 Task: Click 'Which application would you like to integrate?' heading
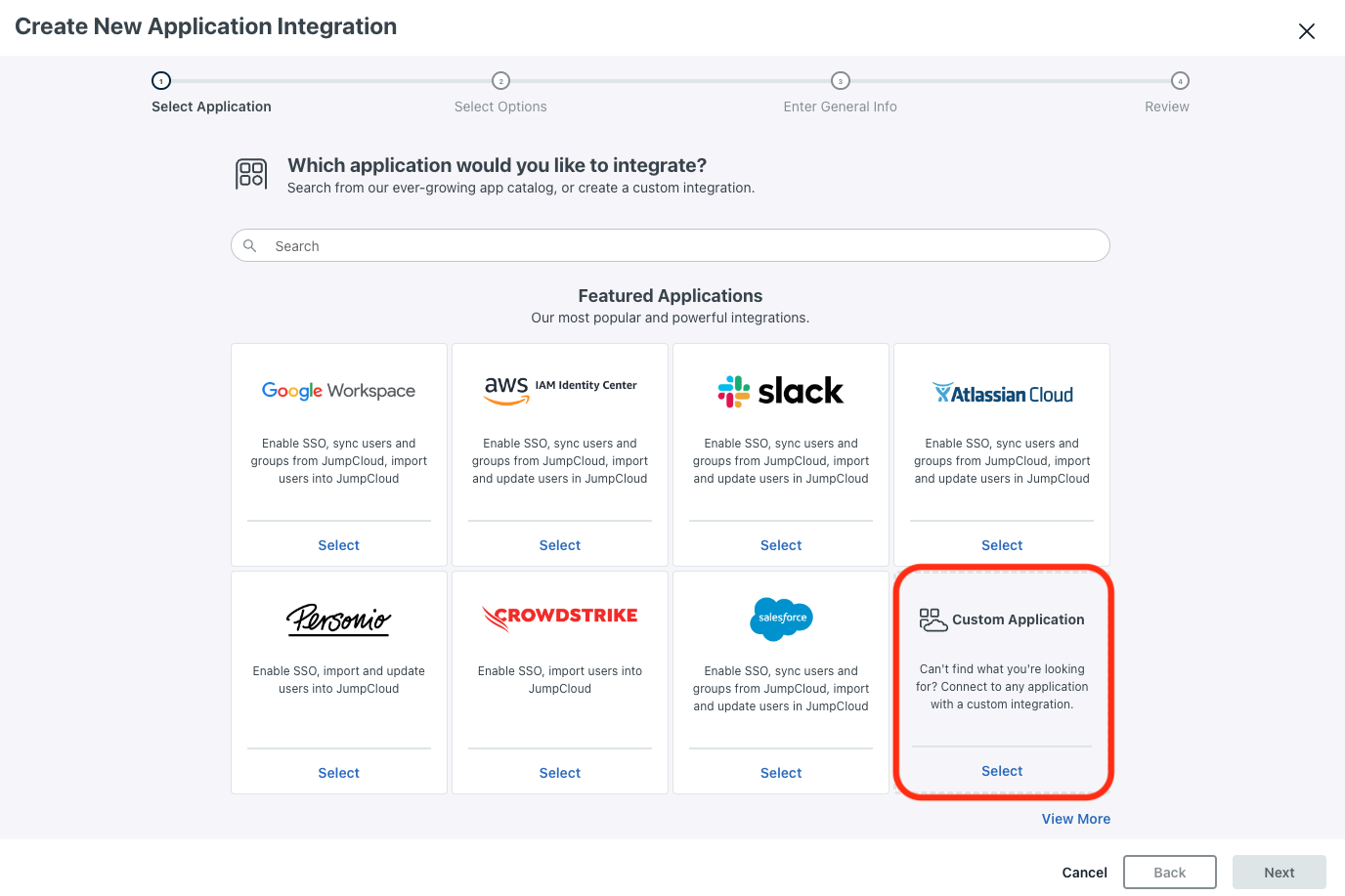point(497,165)
